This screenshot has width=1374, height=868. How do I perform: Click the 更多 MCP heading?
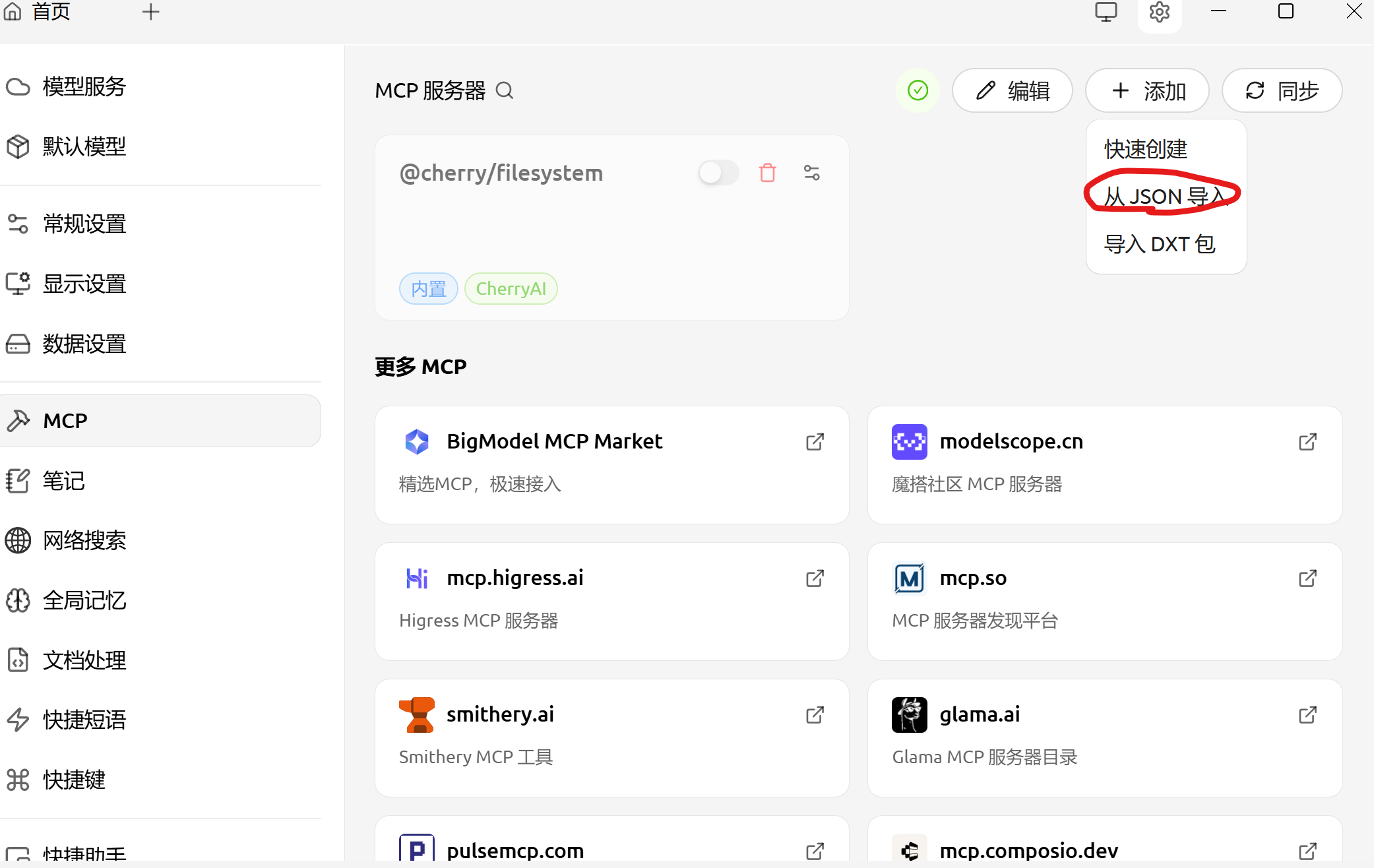pyautogui.click(x=421, y=367)
